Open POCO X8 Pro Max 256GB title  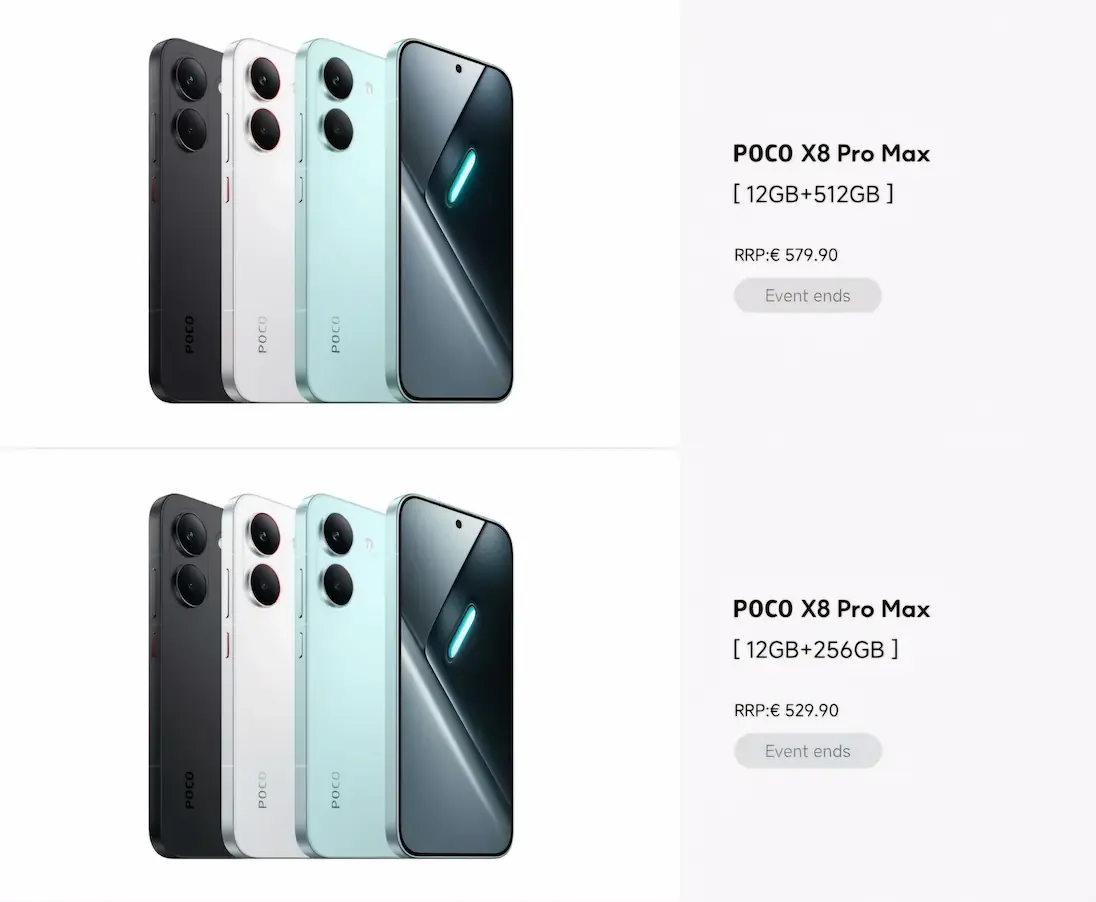click(831, 609)
